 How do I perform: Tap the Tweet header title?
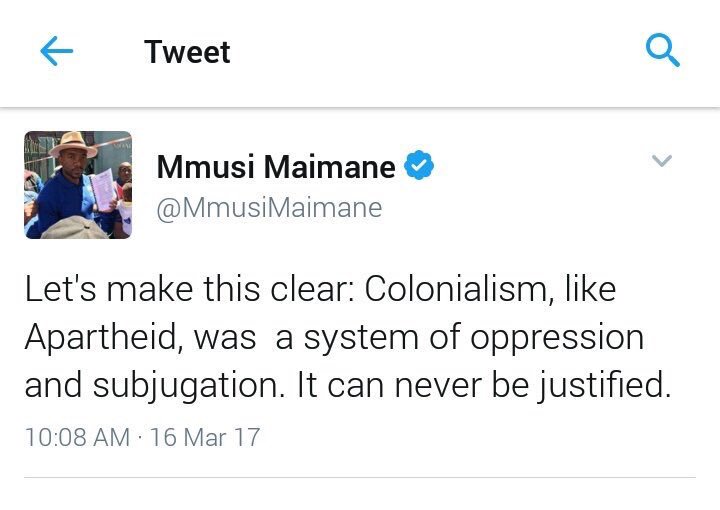point(187,52)
